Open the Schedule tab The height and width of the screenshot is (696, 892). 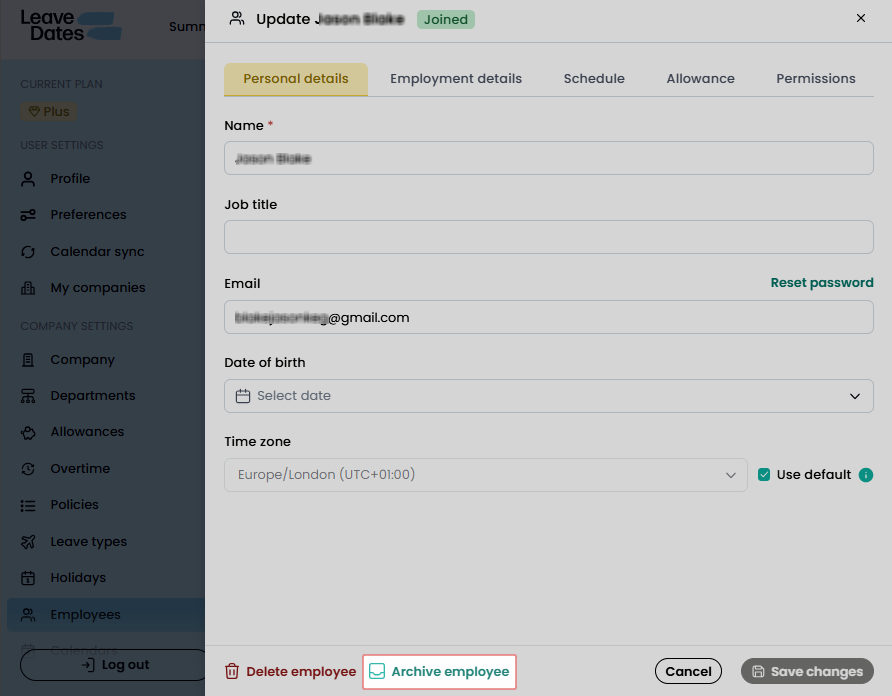[594, 79]
